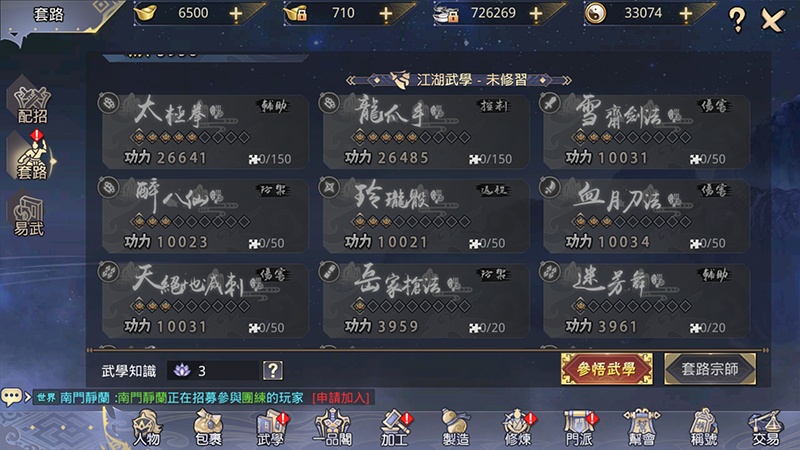Click the 武學知識 question mark help icon
Viewport: 800px width, 450px height.
[x=273, y=370]
